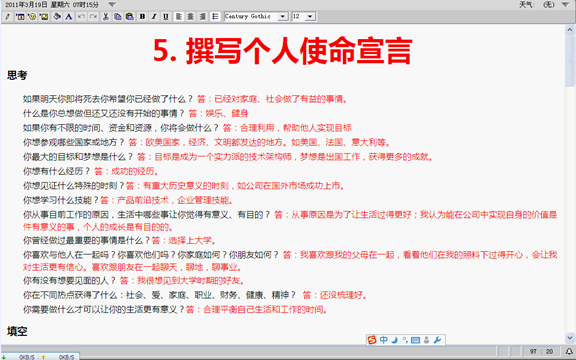Click the redo arrow icon
576x360 pixels.
pyautogui.click(x=93, y=17)
